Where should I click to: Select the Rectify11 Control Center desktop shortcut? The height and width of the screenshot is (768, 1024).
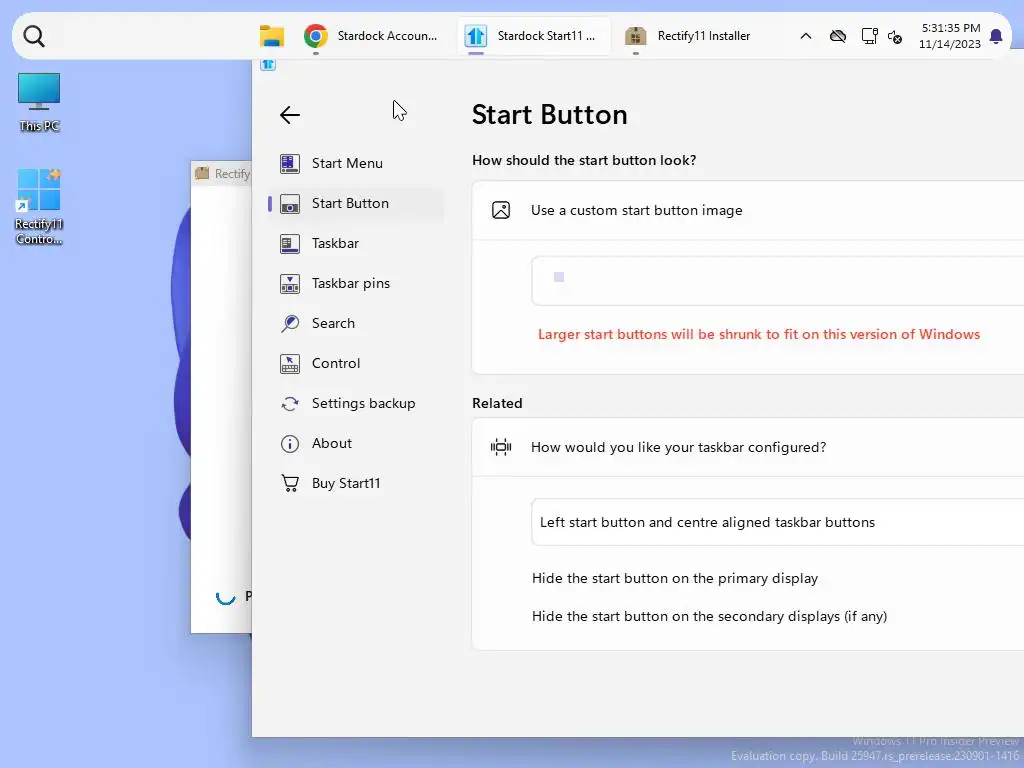(39, 207)
